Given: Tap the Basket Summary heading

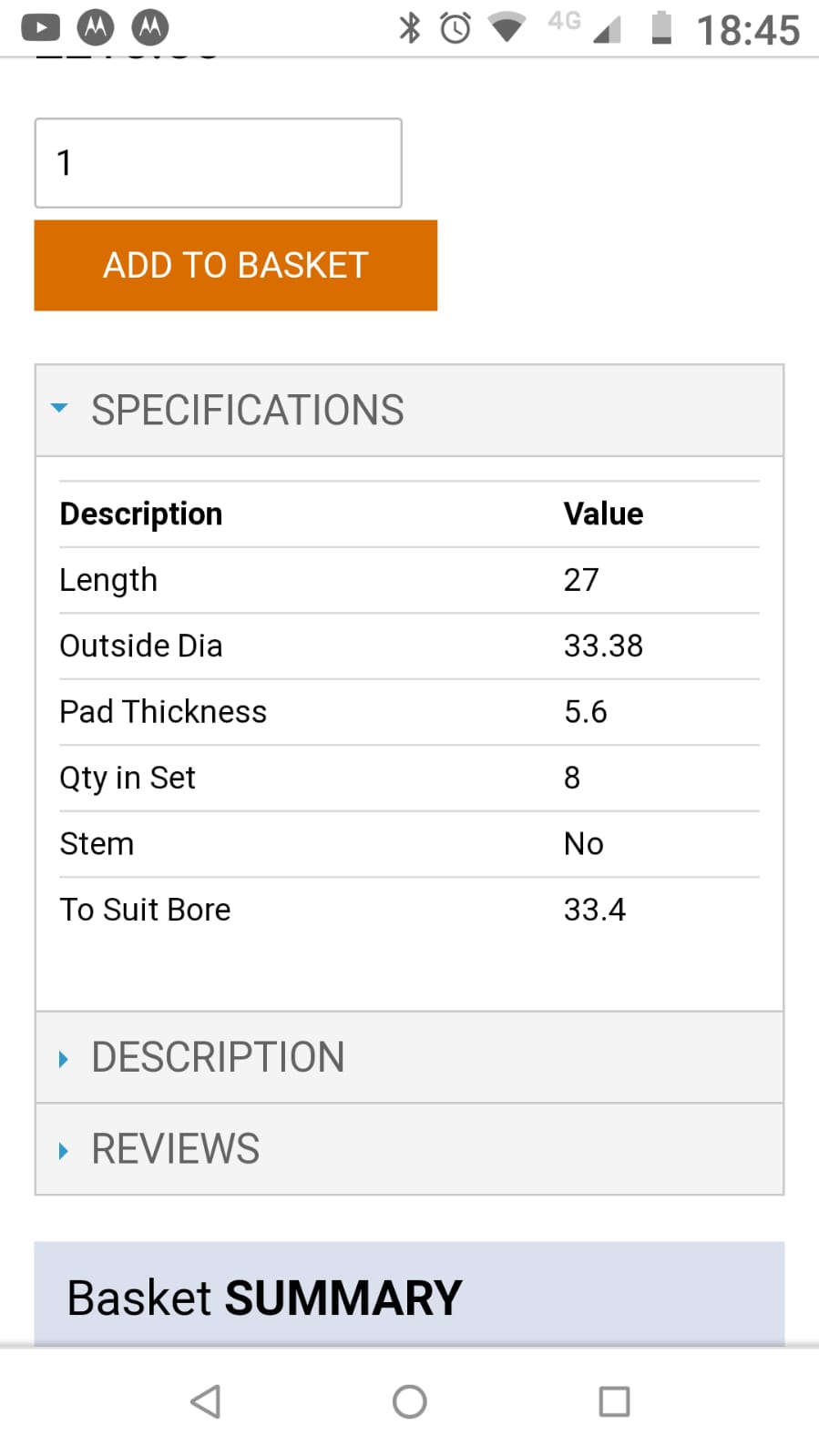Looking at the screenshot, I should tap(265, 1298).
